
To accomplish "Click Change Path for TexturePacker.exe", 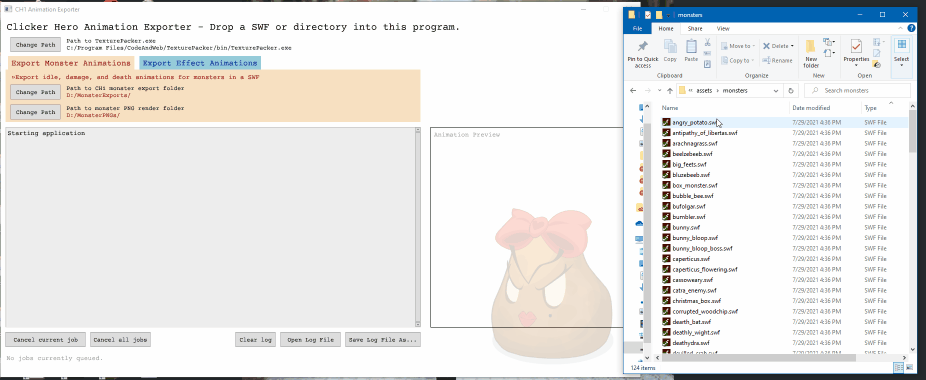I will pyautogui.click(x=35, y=45).
